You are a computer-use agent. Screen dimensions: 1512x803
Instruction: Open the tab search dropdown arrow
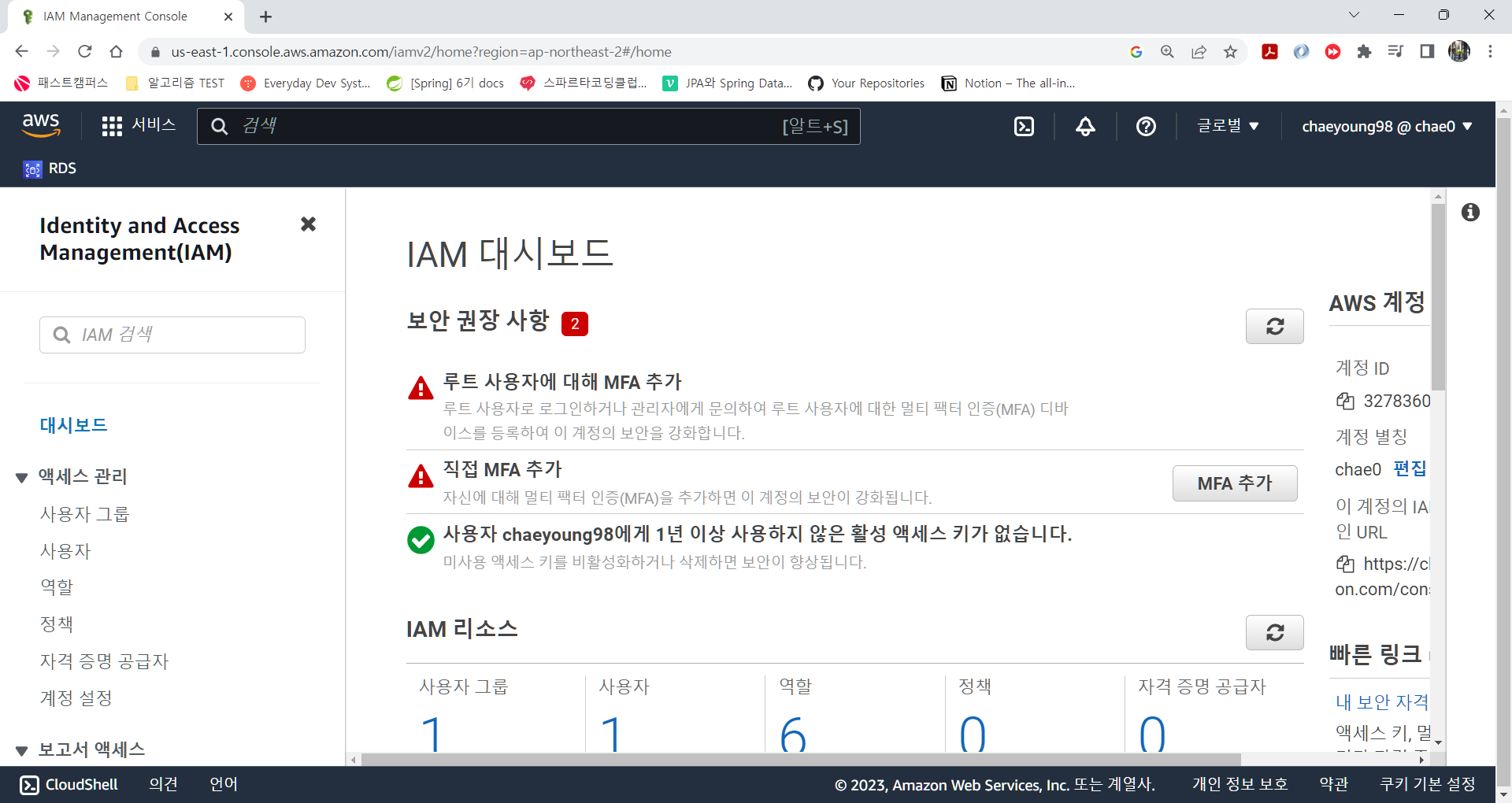(x=1354, y=15)
